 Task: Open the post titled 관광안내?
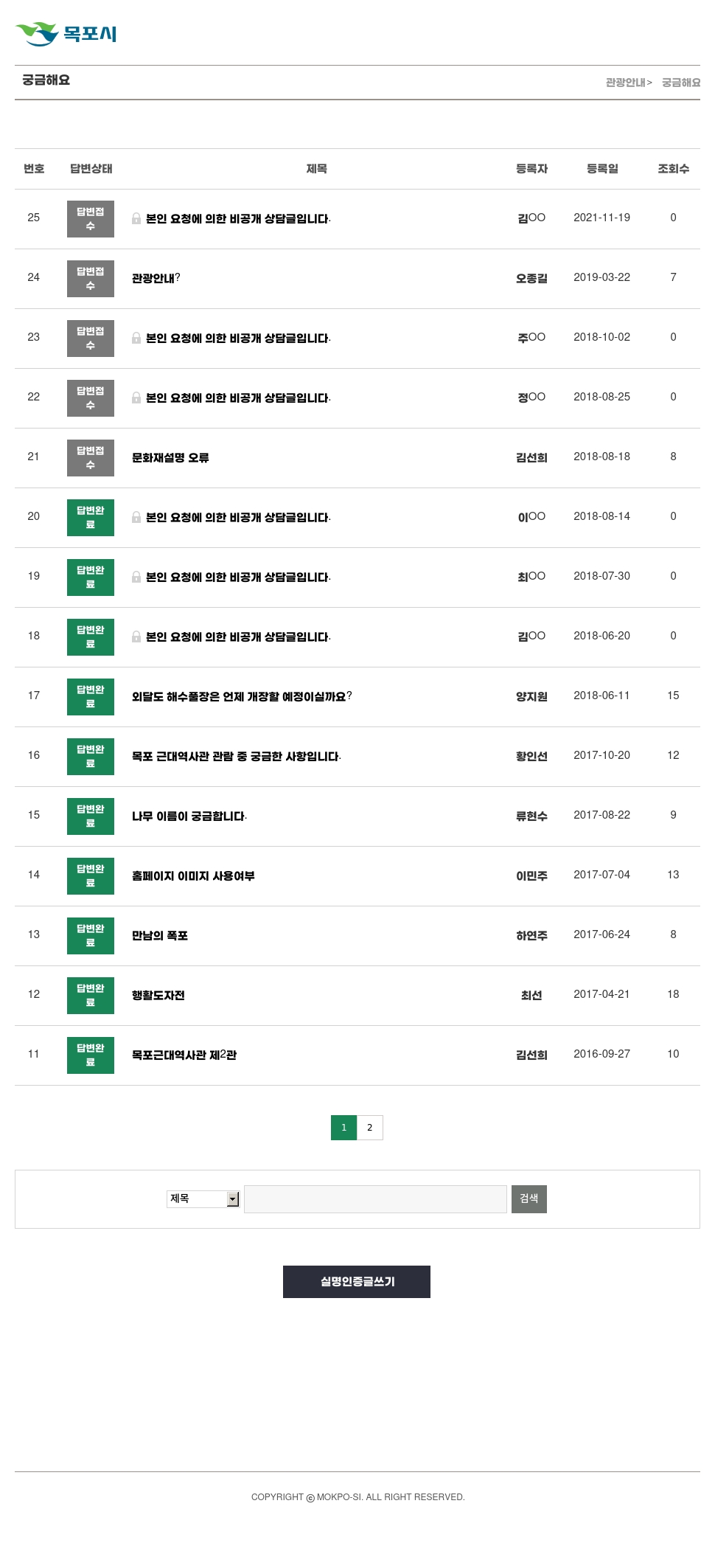156,278
